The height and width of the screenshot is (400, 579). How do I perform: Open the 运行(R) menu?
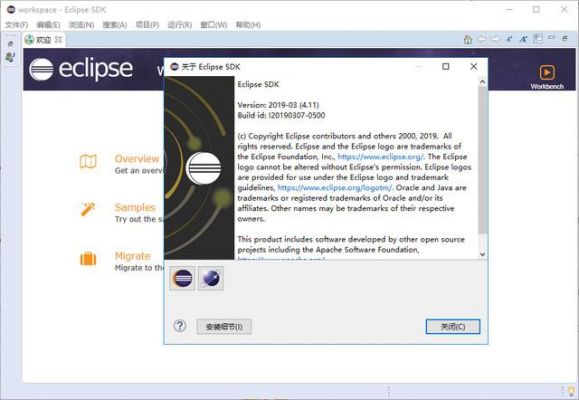180,25
